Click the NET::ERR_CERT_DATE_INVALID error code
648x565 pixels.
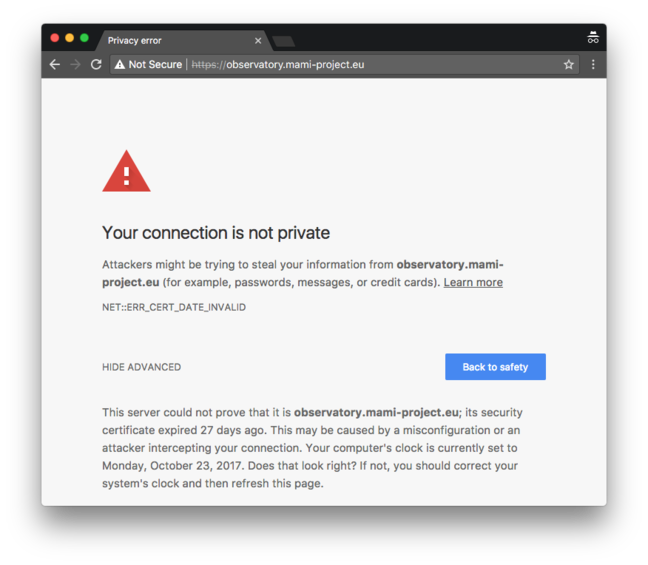[174, 307]
